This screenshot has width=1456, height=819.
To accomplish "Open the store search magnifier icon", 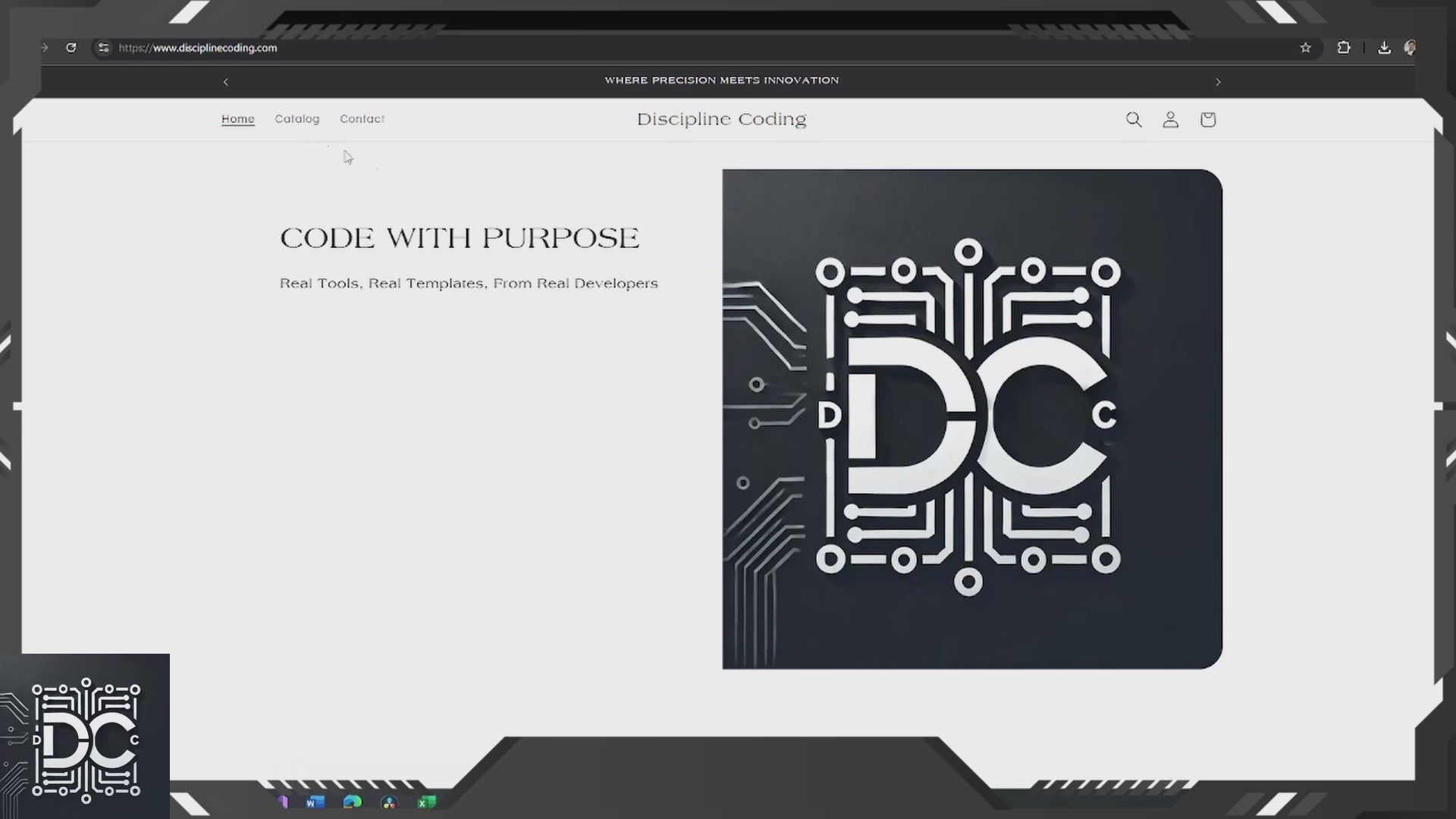I will click(1134, 120).
